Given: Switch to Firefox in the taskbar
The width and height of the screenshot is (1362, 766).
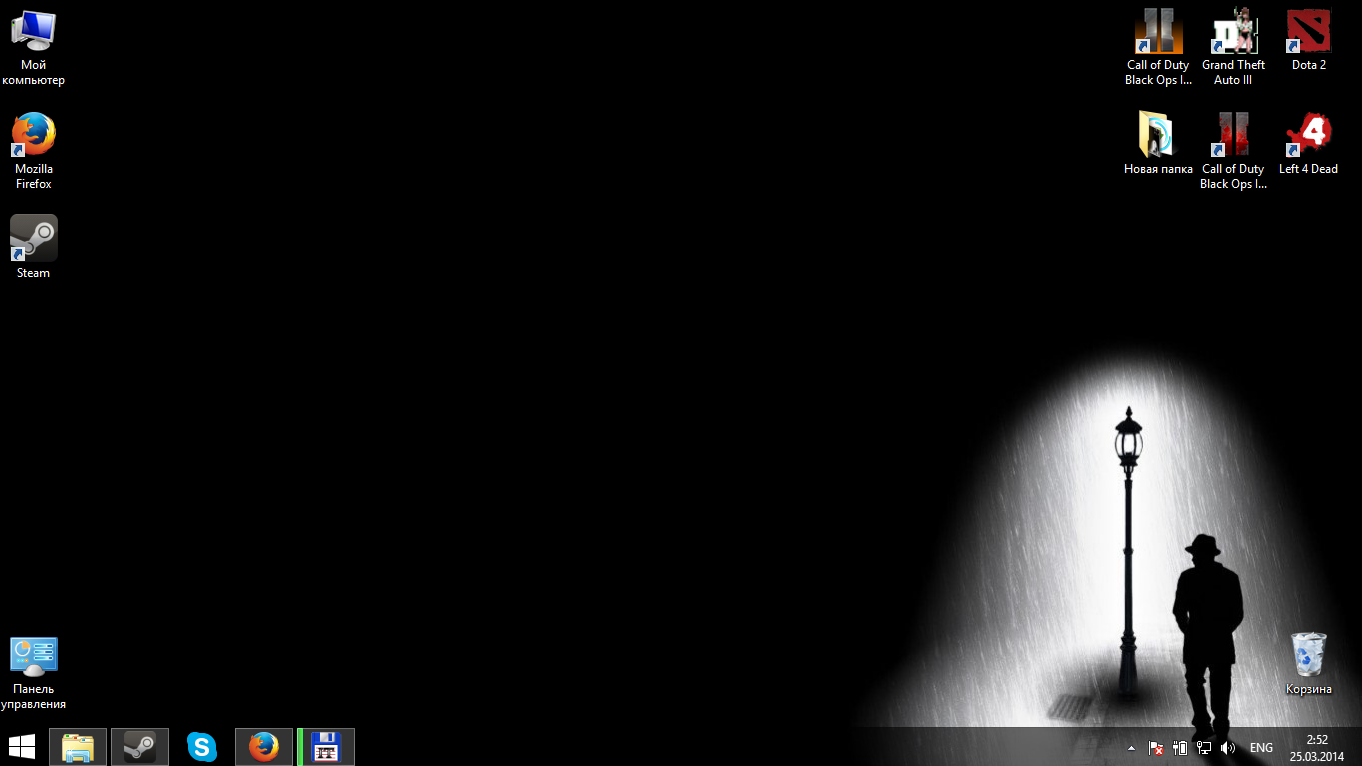Looking at the screenshot, I should tap(264, 747).
